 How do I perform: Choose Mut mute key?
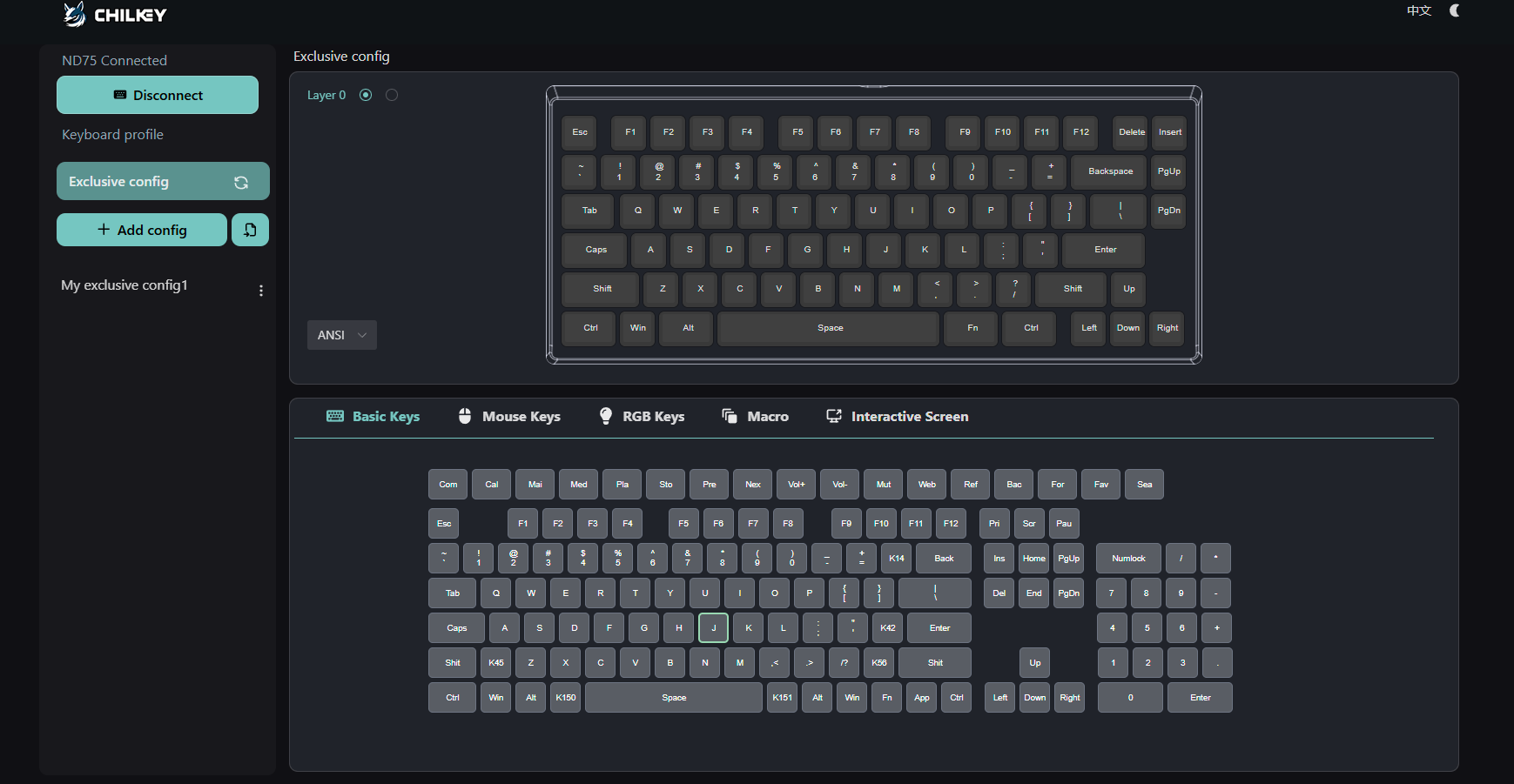point(884,485)
